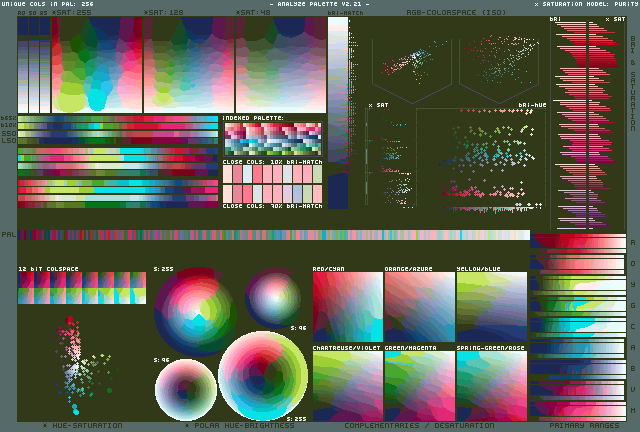Click 'Close Cols: 70% Bri-Match' label
Image resolution: width=640 pixels, height=432 pixels.
tap(272, 206)
